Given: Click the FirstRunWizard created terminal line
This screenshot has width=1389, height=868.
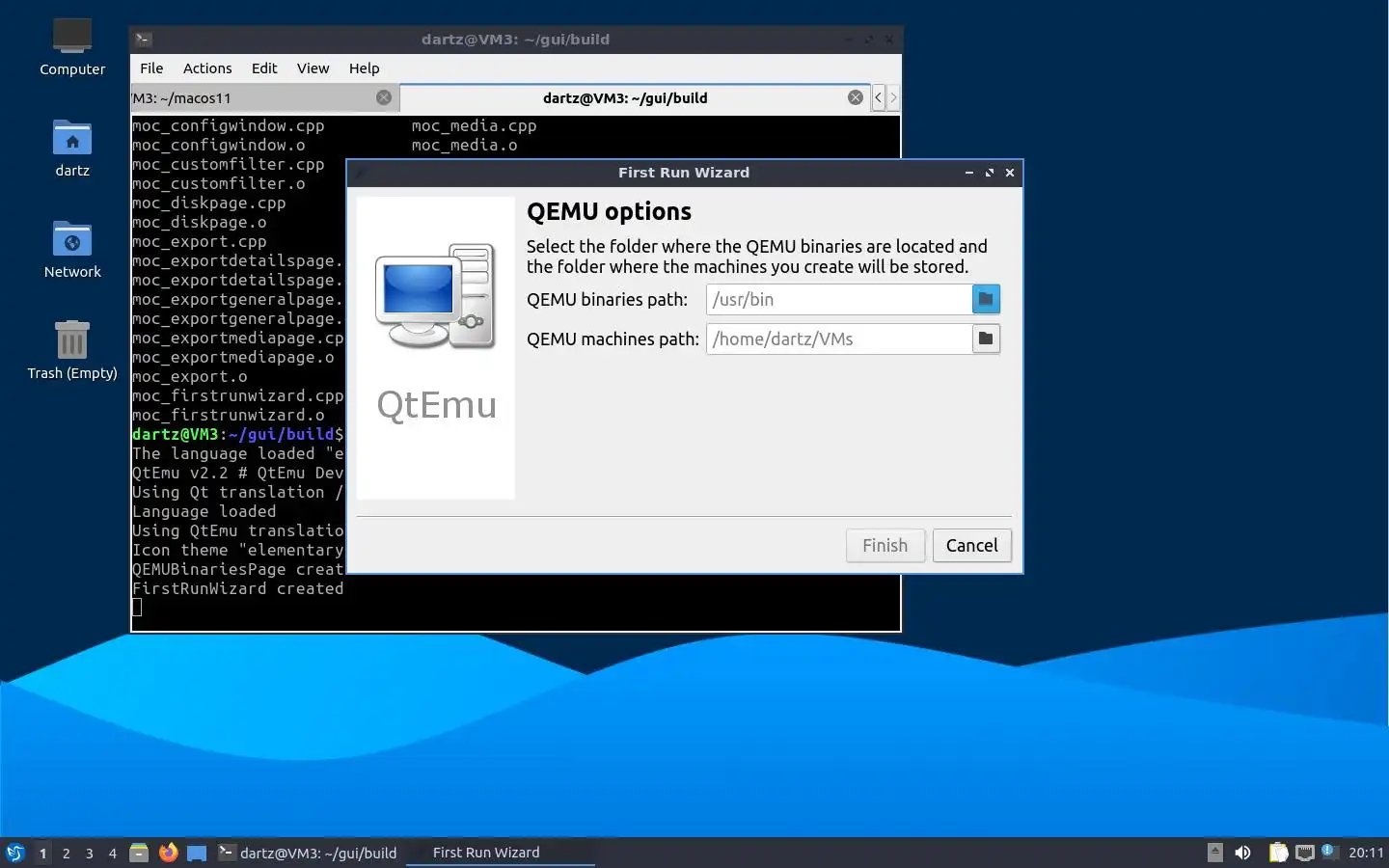Looking at the screenshot, I should 237,588.
